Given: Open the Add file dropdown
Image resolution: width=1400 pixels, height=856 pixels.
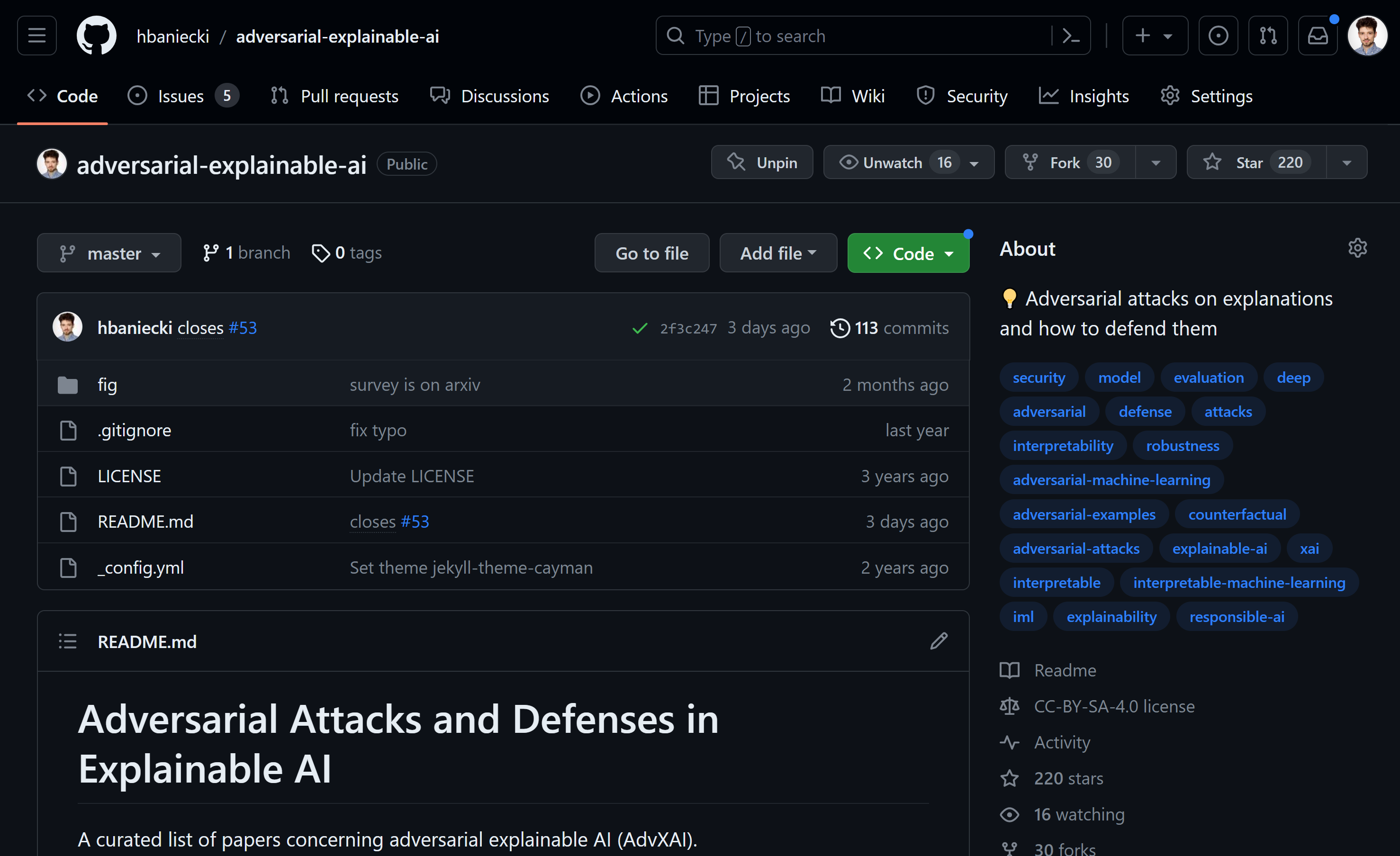Looking at the screenshot, I should pyautogui.click(x=777, y=253).
